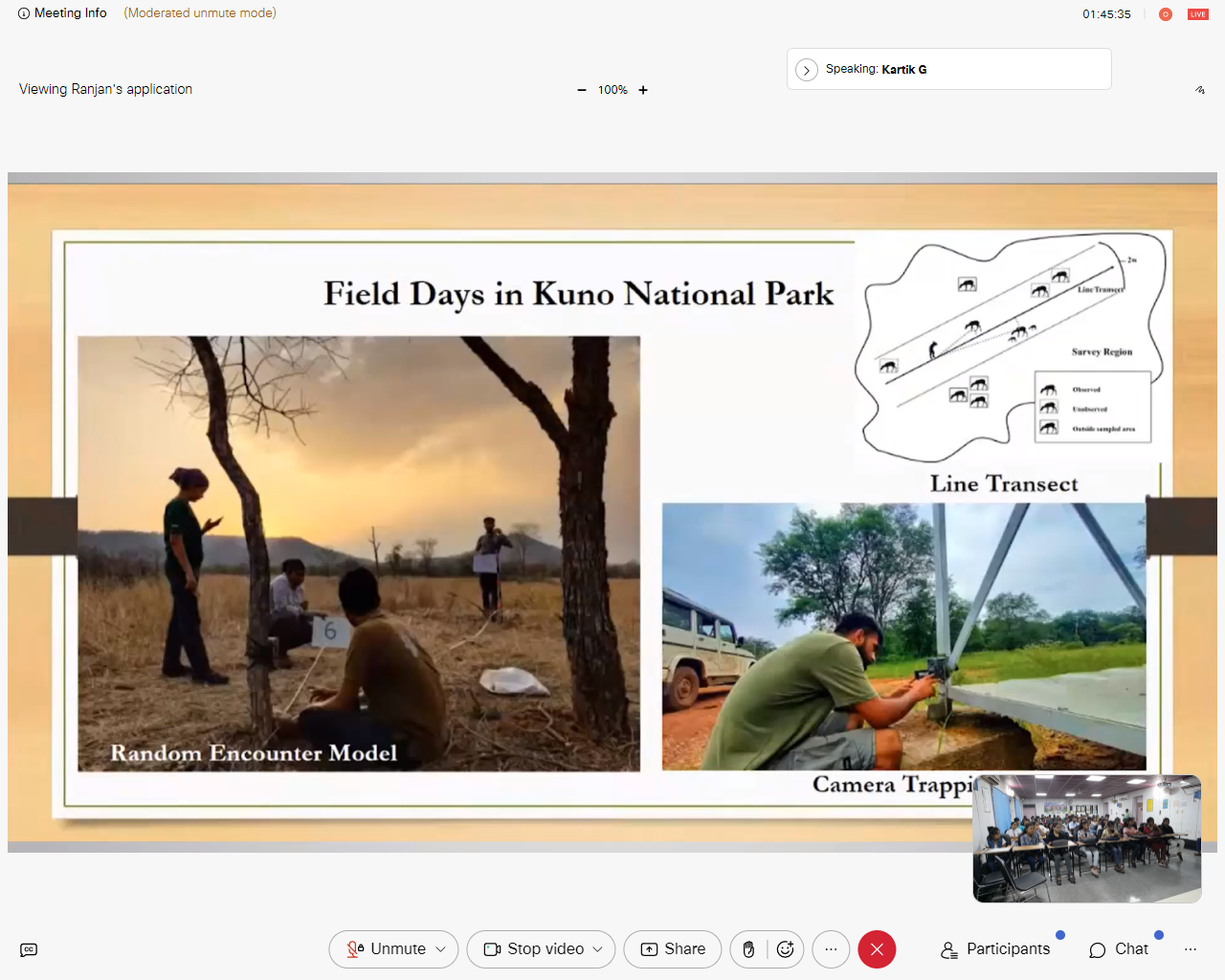Leave meeting with red X button
Viewport: 1225px width, 980px height.
[x=877, y=949]
